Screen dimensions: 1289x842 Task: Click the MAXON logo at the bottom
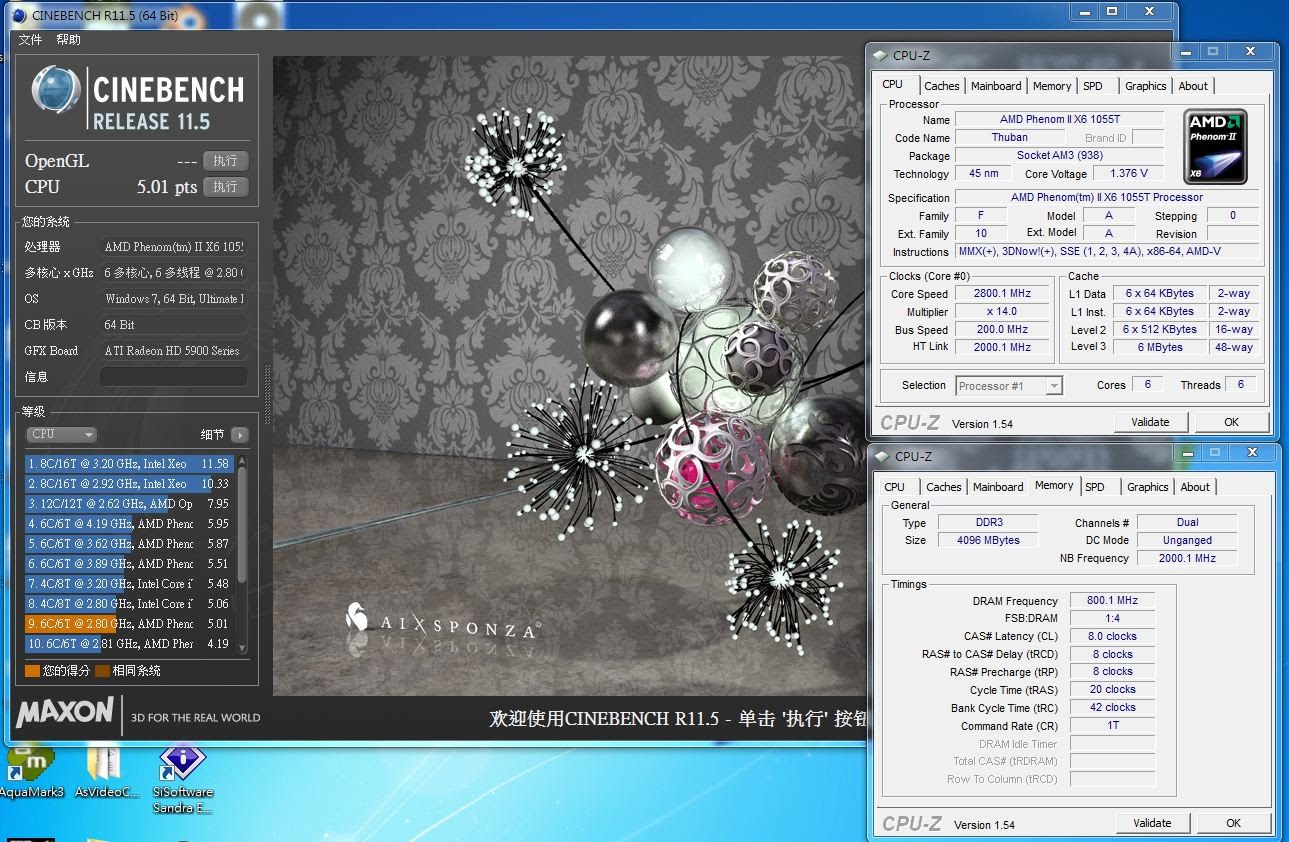point(65,713)
